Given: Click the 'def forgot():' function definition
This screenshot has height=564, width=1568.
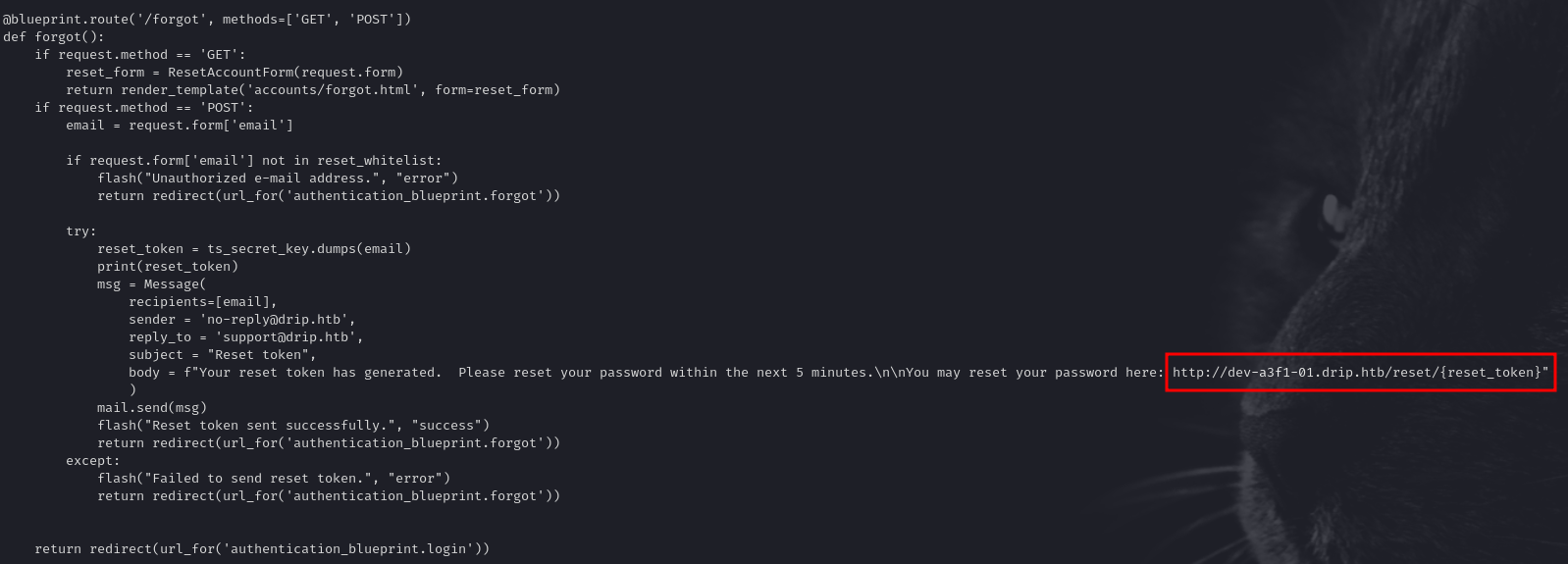Looking at the screenshot, I should pos(54,37).
